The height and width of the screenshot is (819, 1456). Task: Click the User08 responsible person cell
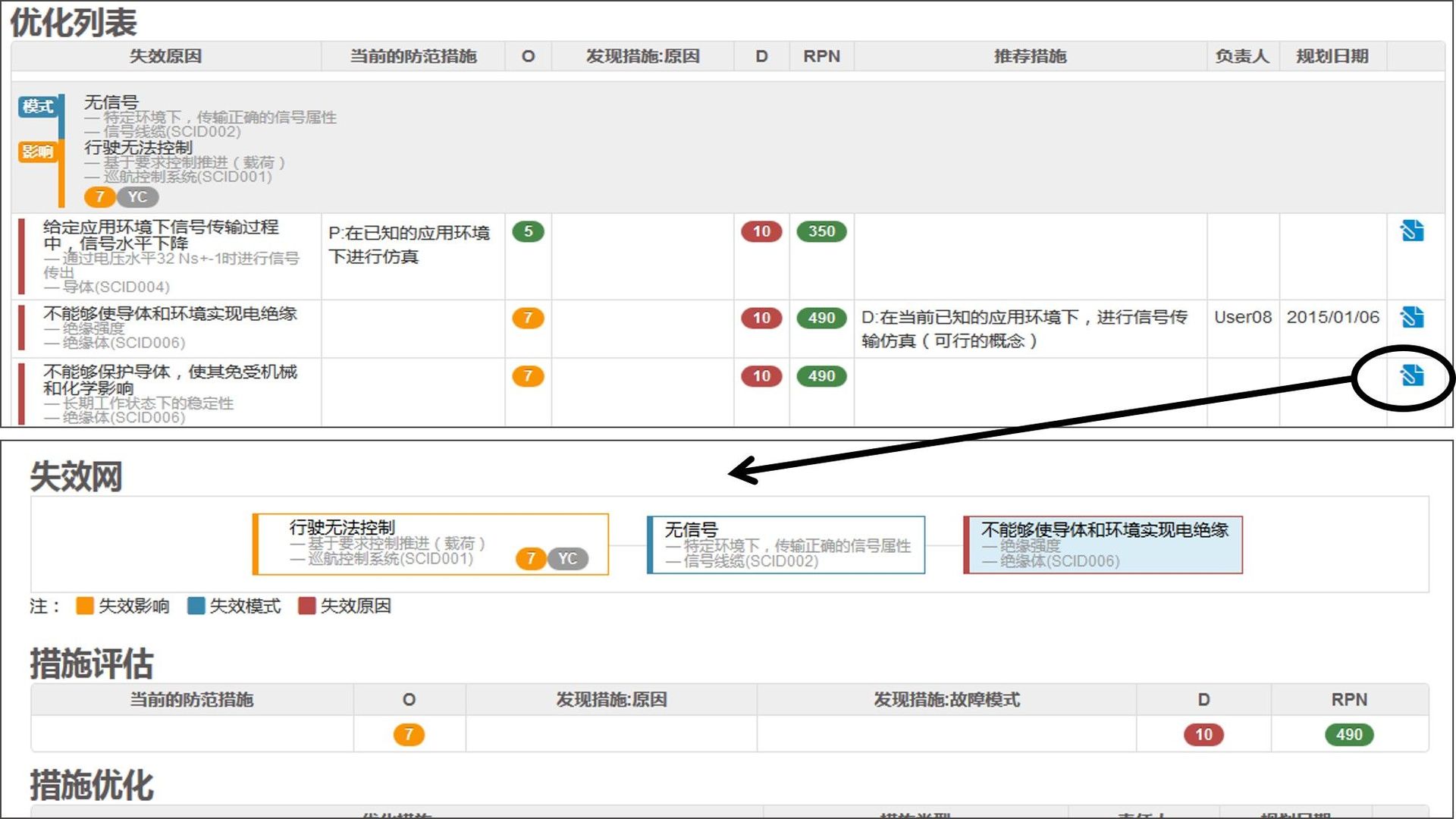coord(1242,317)
